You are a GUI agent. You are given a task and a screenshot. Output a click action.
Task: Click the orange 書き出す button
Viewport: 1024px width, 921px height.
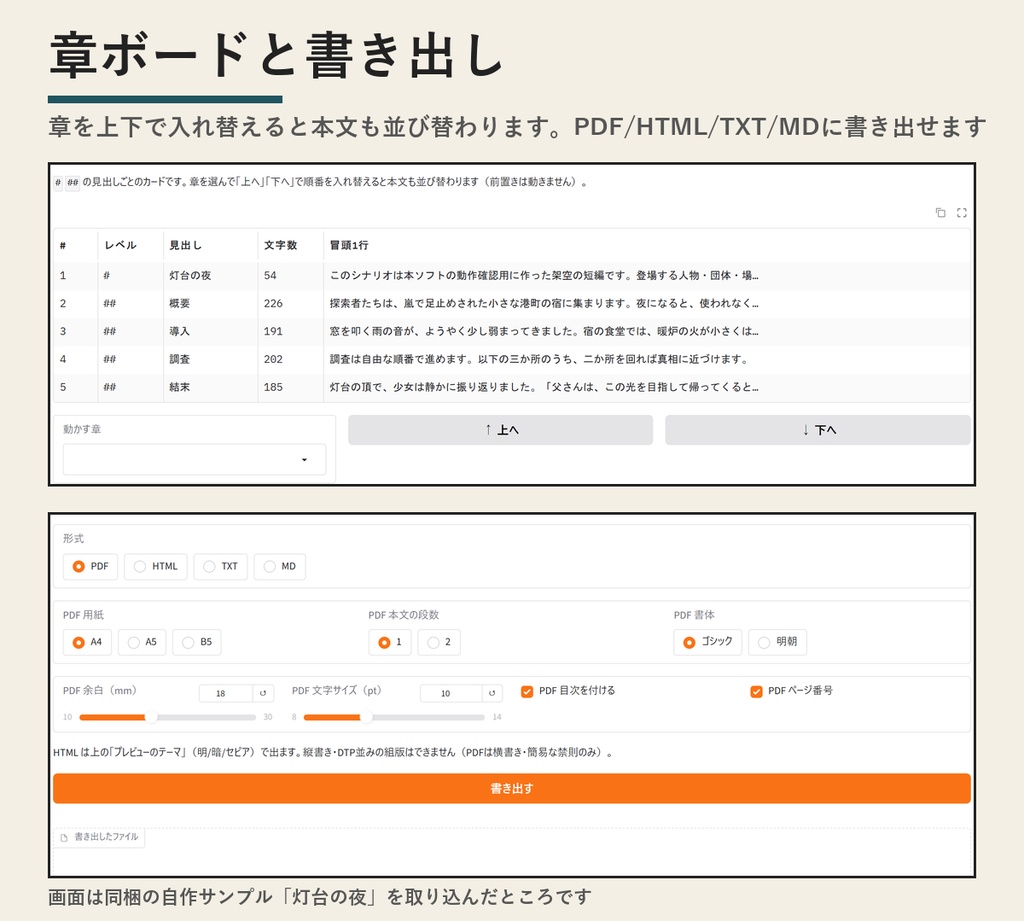click(512, 788)
